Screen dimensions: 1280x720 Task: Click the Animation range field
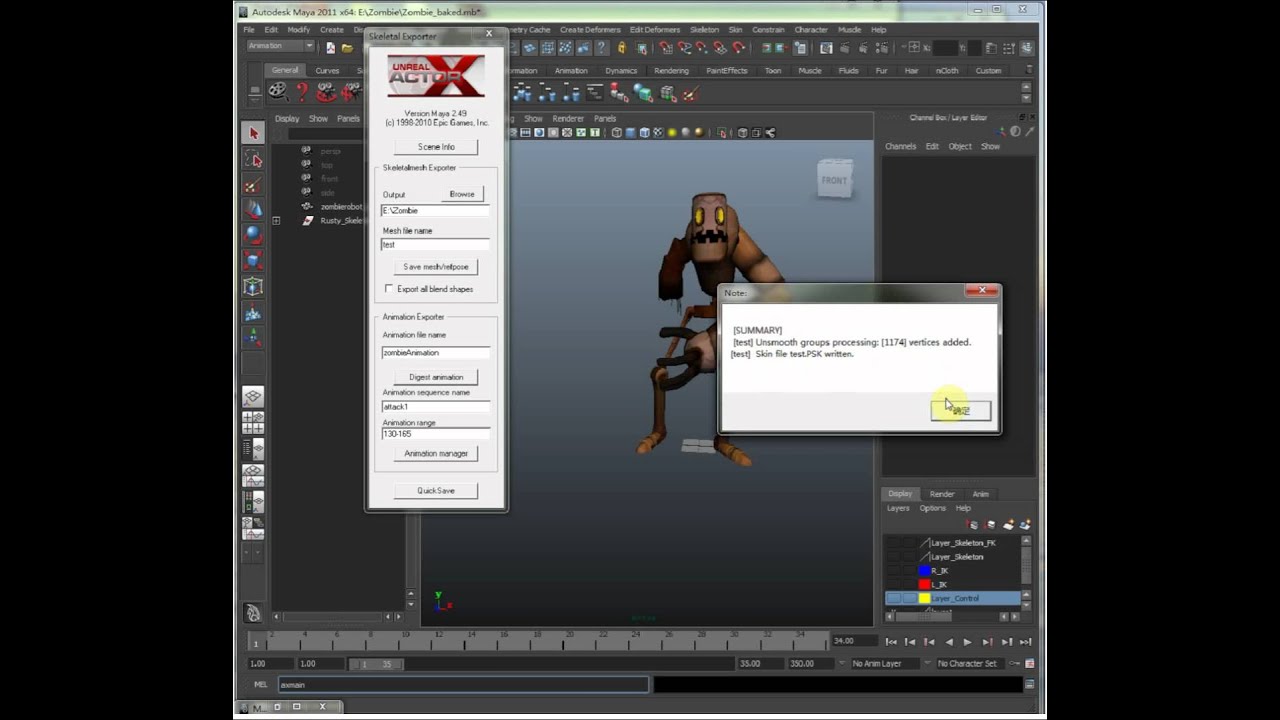point(435,434)
